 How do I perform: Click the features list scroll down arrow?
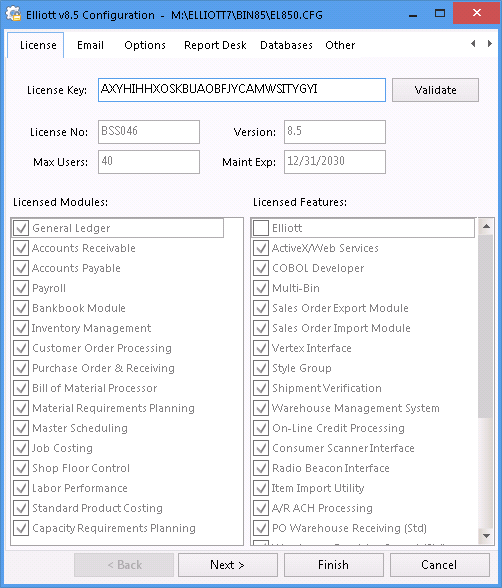[x=486, y=536]
